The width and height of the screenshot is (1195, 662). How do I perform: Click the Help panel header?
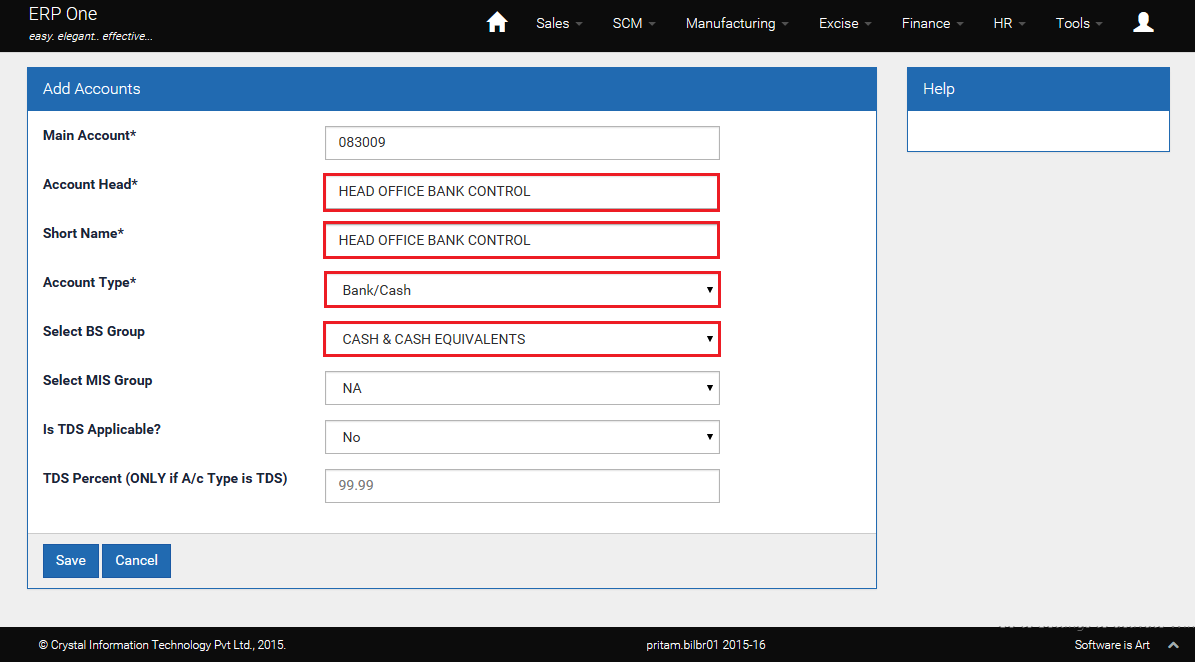(x=1038, y=89)
